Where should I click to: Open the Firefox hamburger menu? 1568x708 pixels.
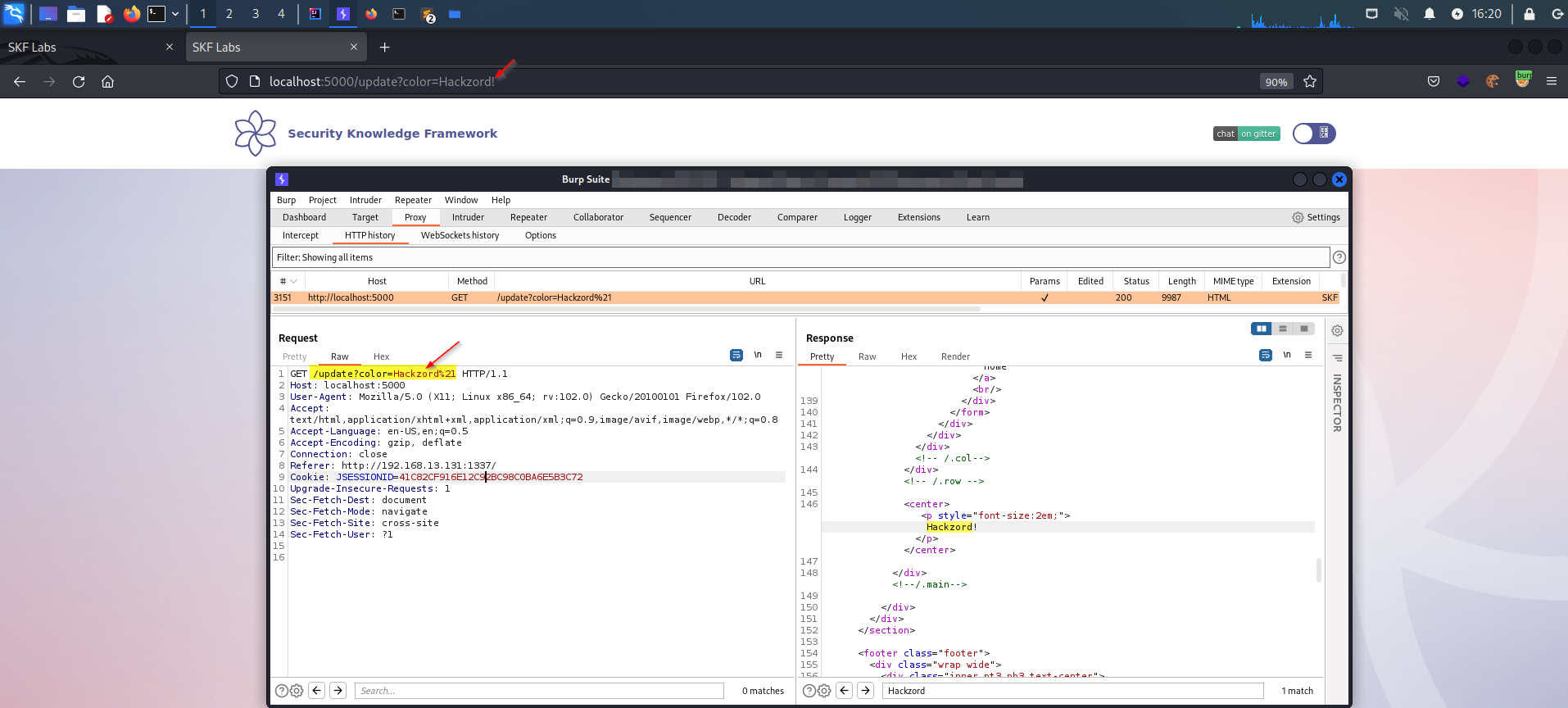tap(1551, 81)
